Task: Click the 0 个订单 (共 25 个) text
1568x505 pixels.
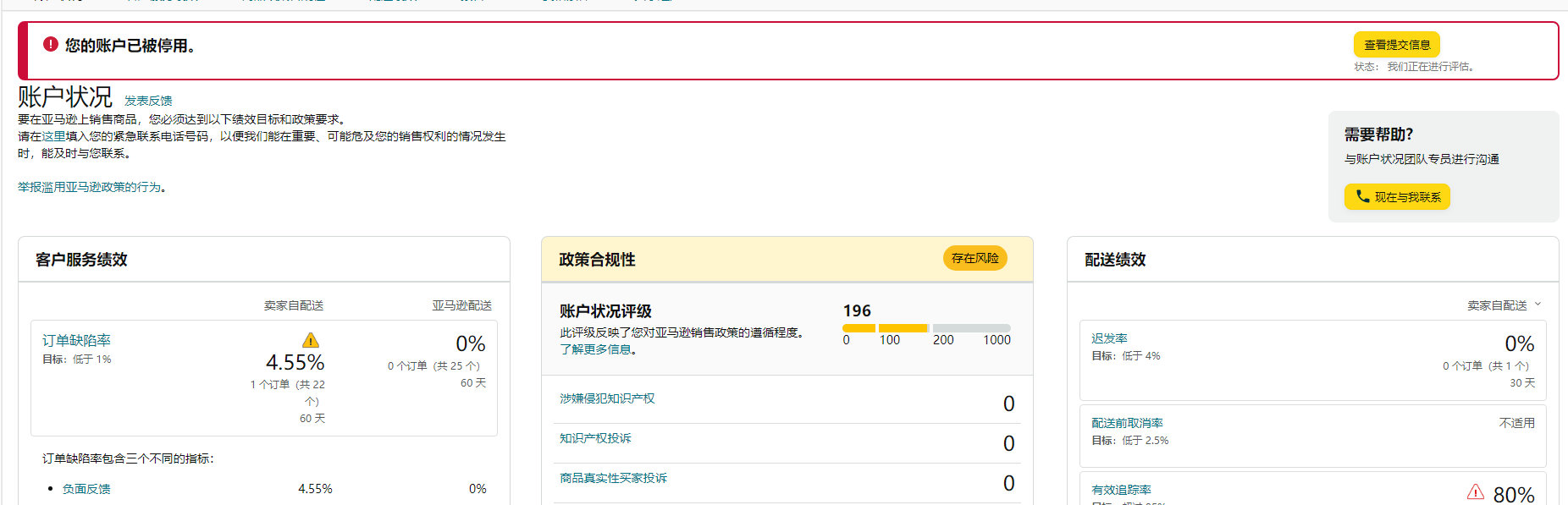Action: (x=433, y=366)
